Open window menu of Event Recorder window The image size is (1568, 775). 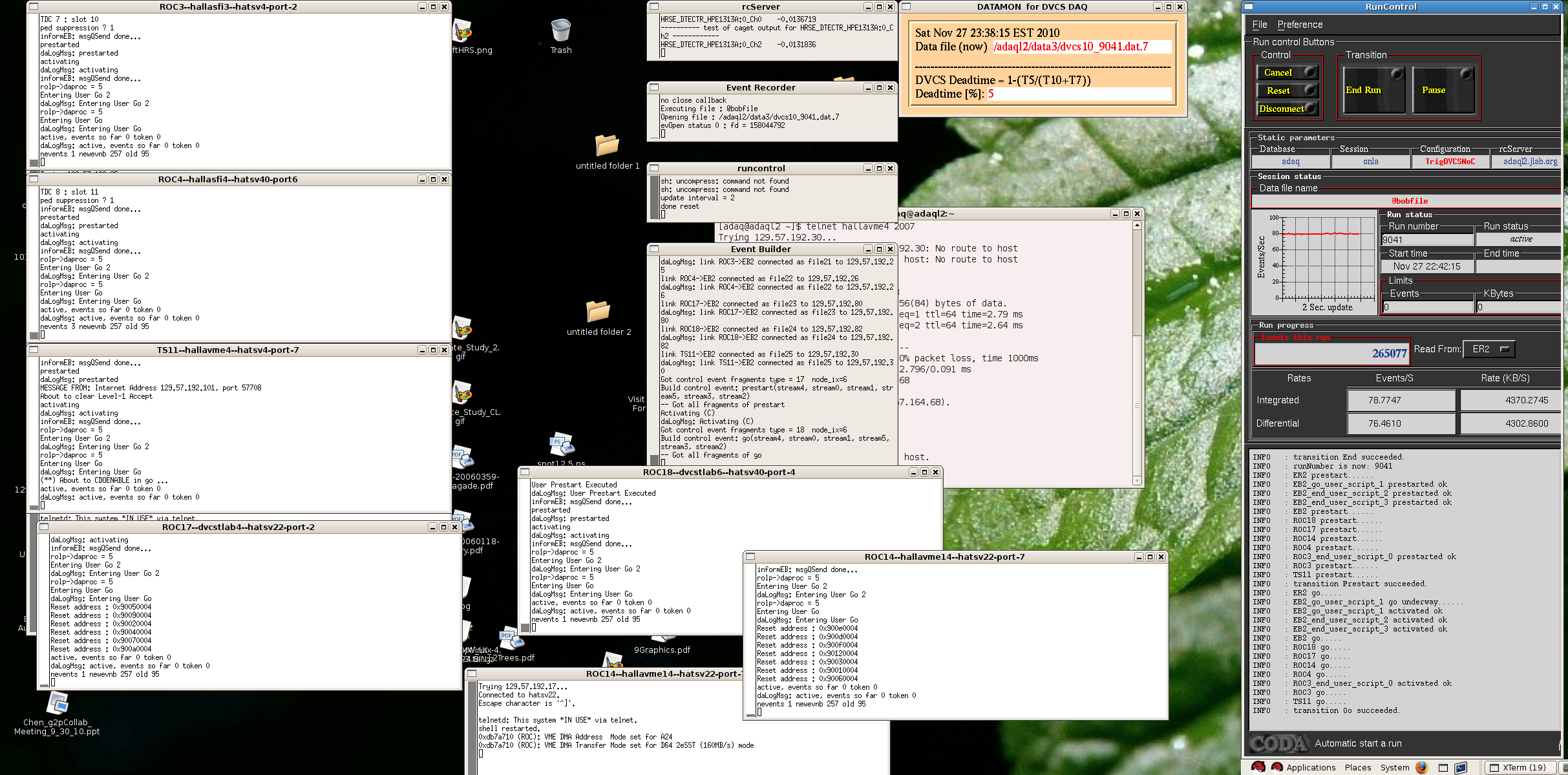click(654, 87)
